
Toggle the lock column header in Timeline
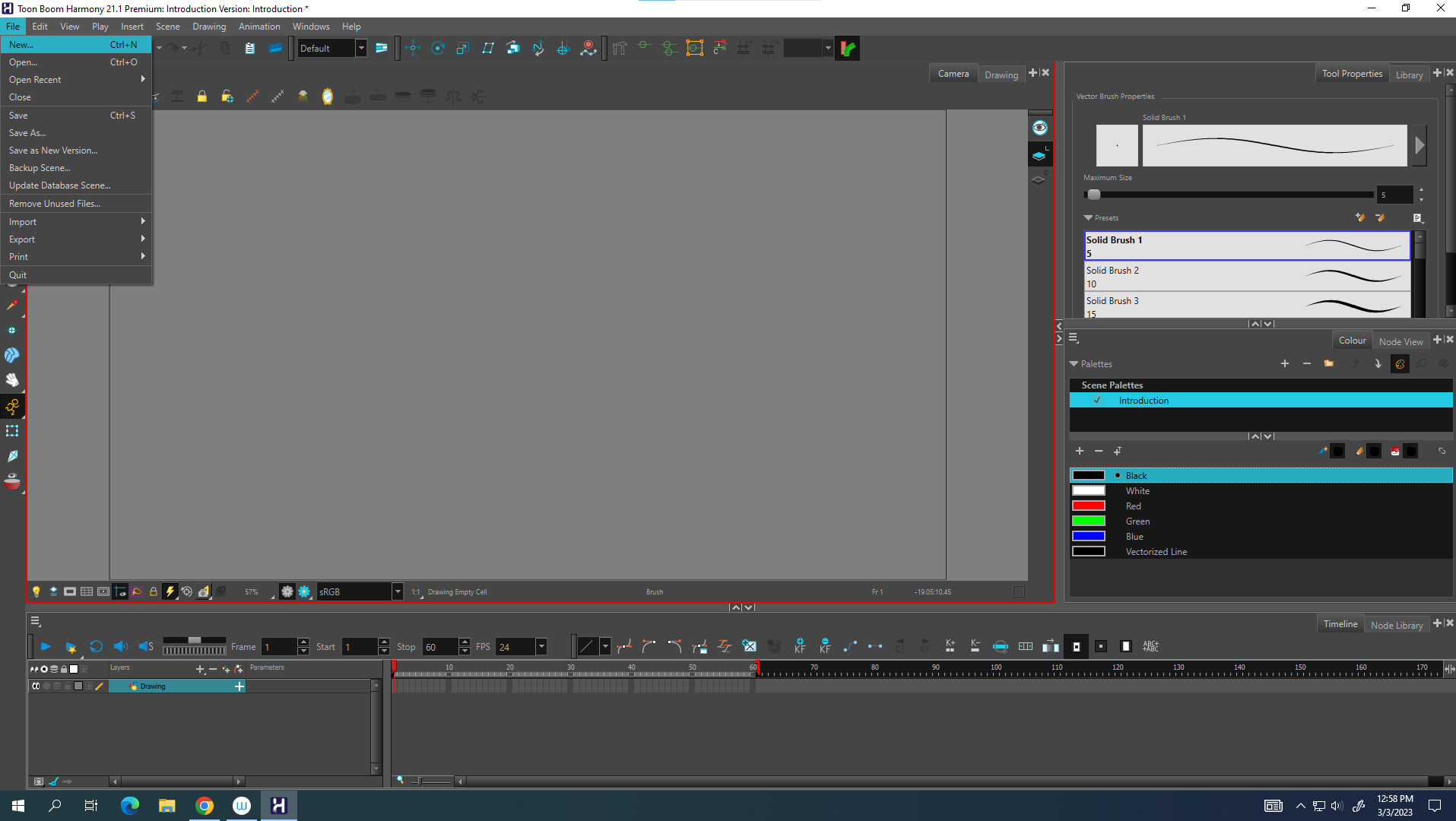coord(64,669)
